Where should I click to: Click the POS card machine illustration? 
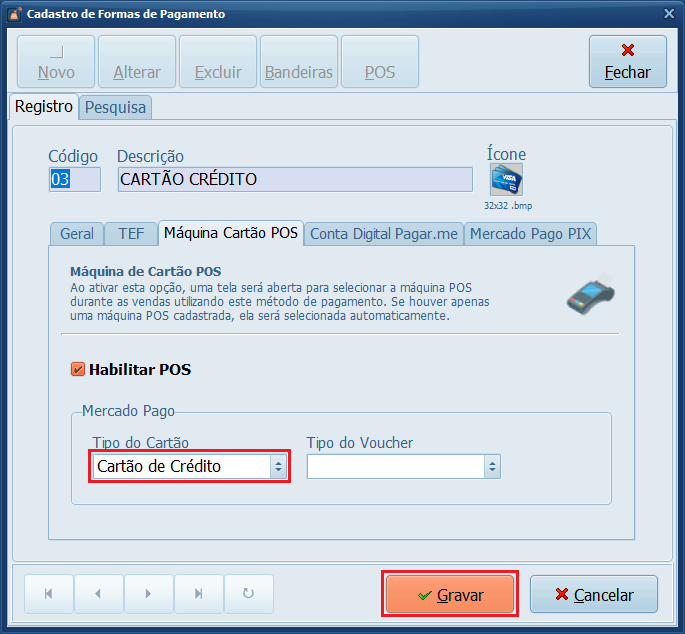pyautogui.click(x=591, y=293)
